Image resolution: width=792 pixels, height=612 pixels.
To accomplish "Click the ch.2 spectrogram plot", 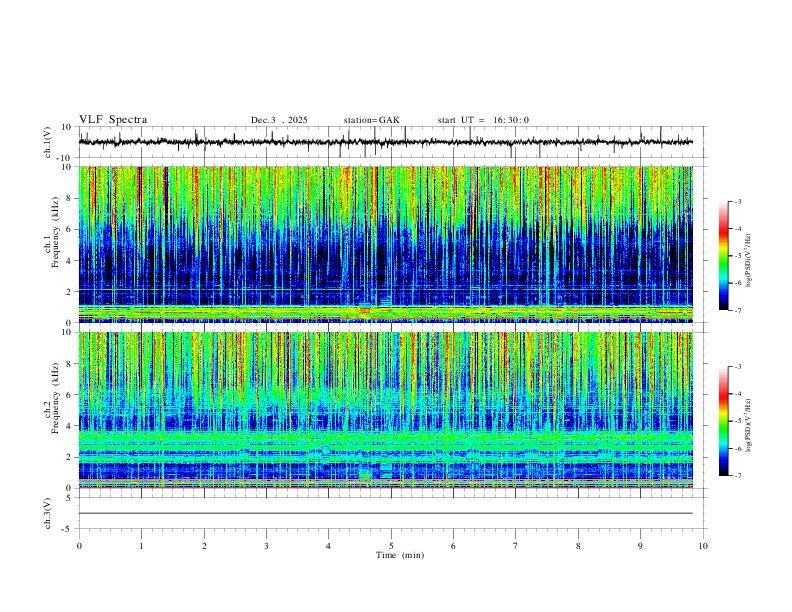I will pos(386,410).
